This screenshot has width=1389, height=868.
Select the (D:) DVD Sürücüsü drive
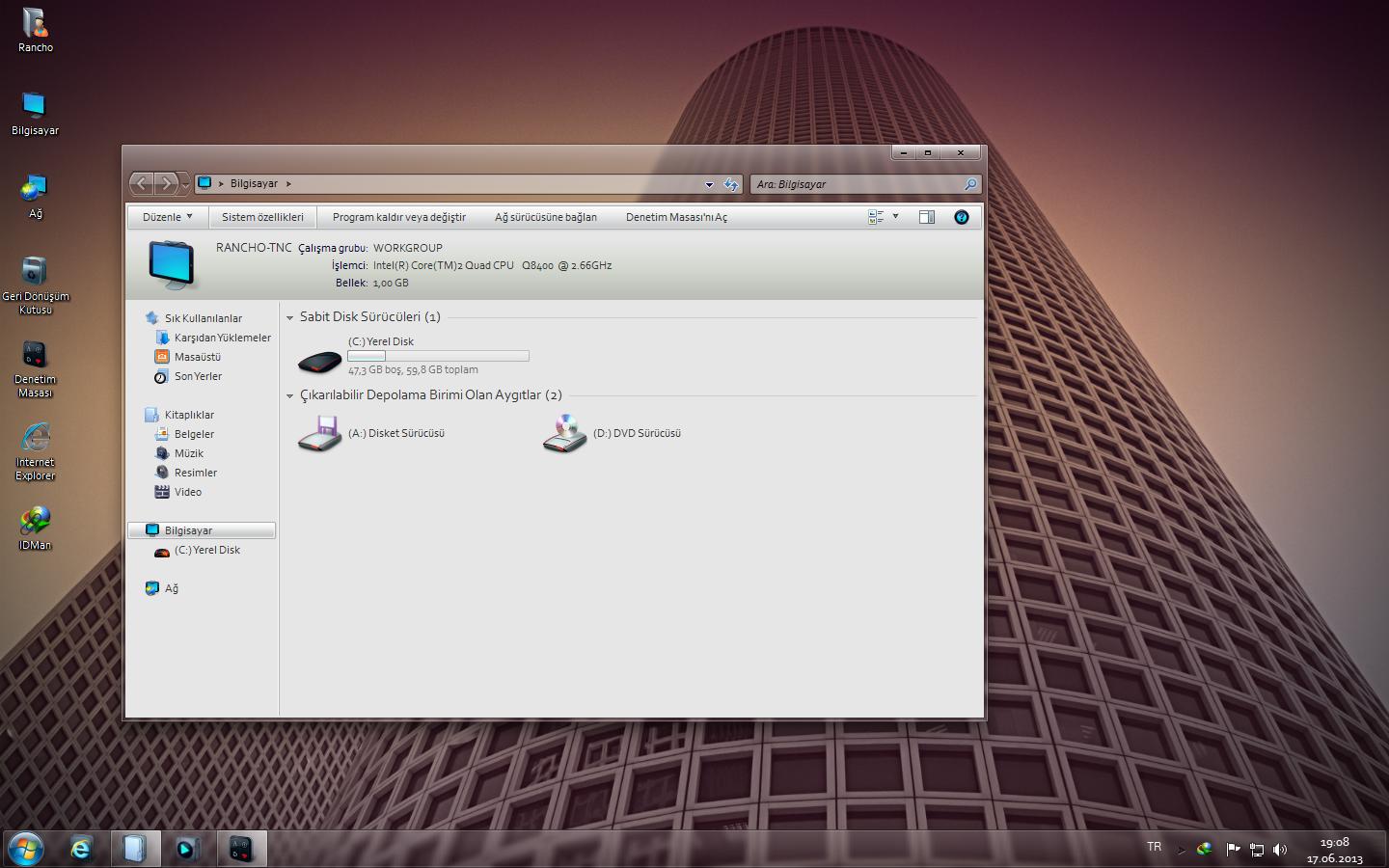click(x=565, y=434)
